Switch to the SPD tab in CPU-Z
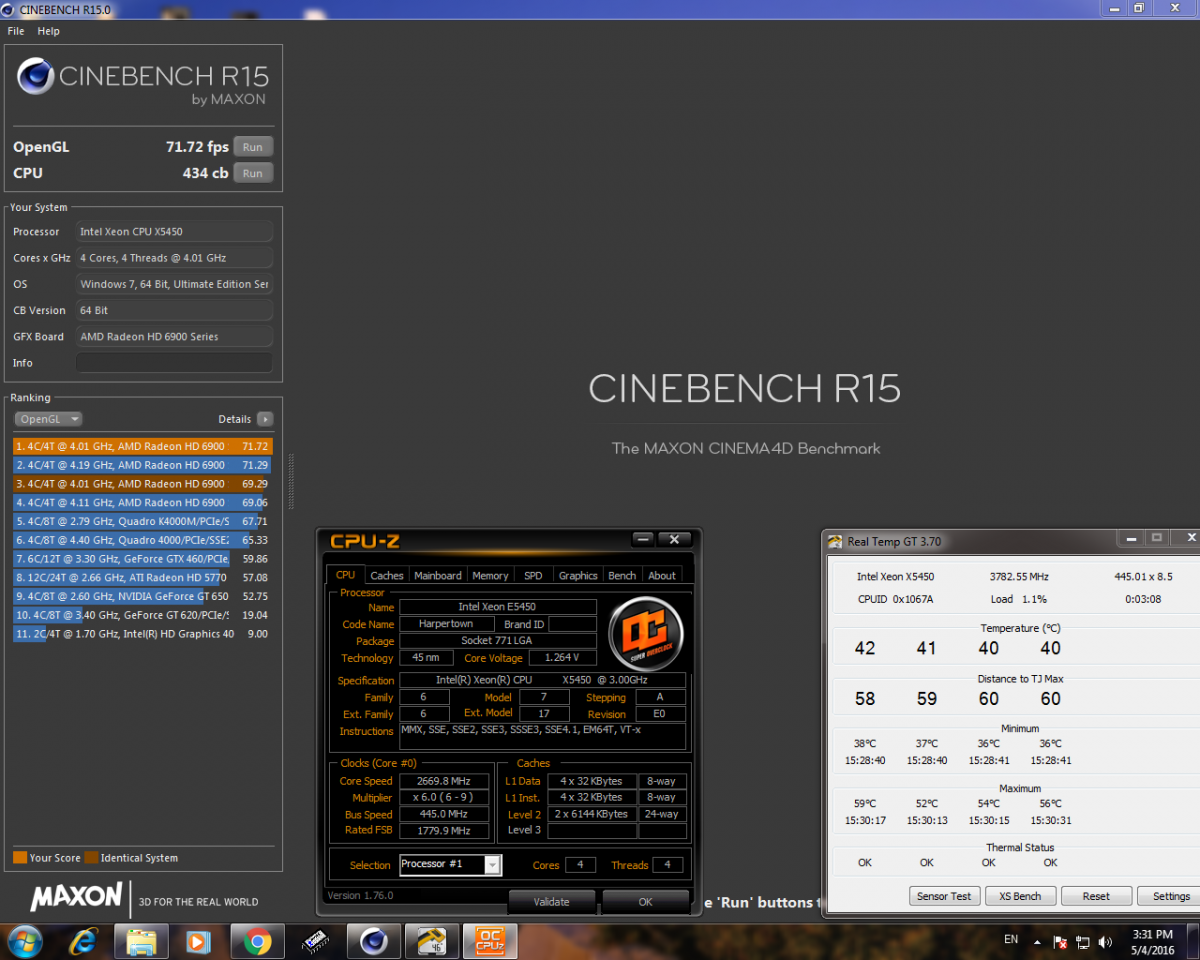Viewport: 1200px width, 960px height. [533, 575]
